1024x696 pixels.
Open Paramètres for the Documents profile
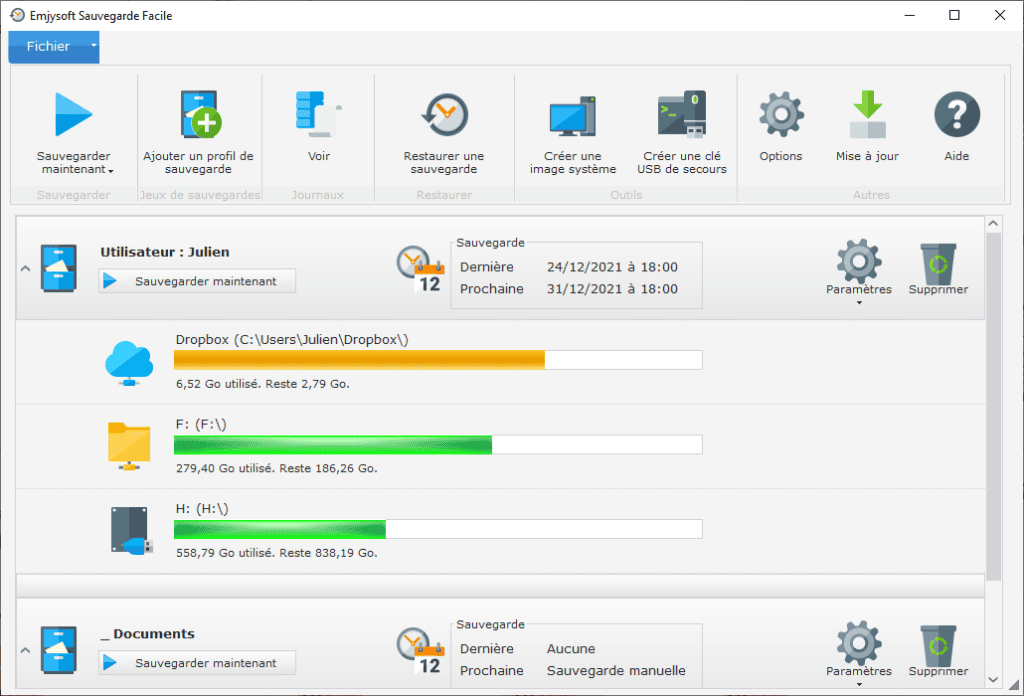858,646
